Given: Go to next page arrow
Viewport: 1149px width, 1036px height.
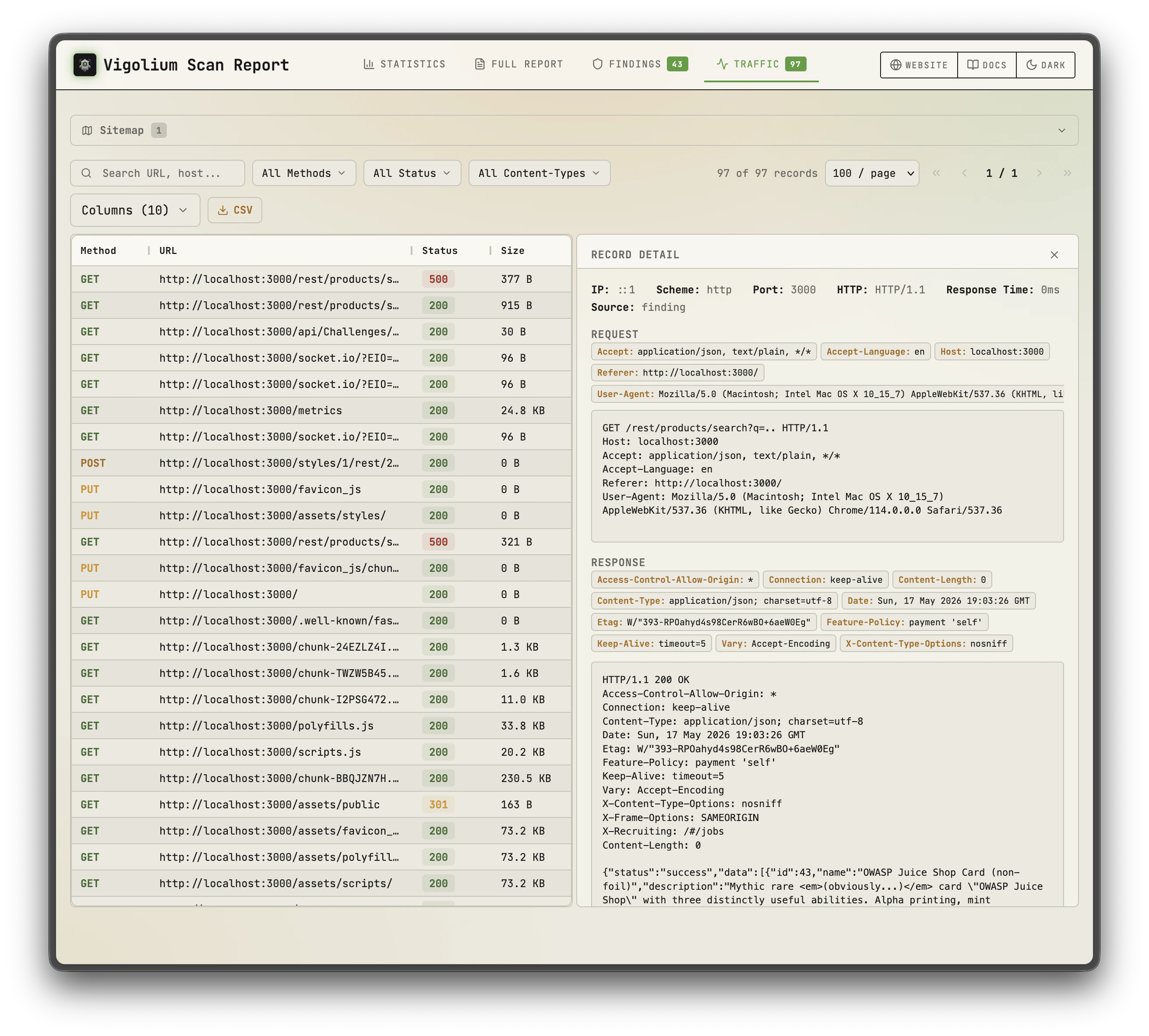Looking at the screenshot, I should 1039,173.
